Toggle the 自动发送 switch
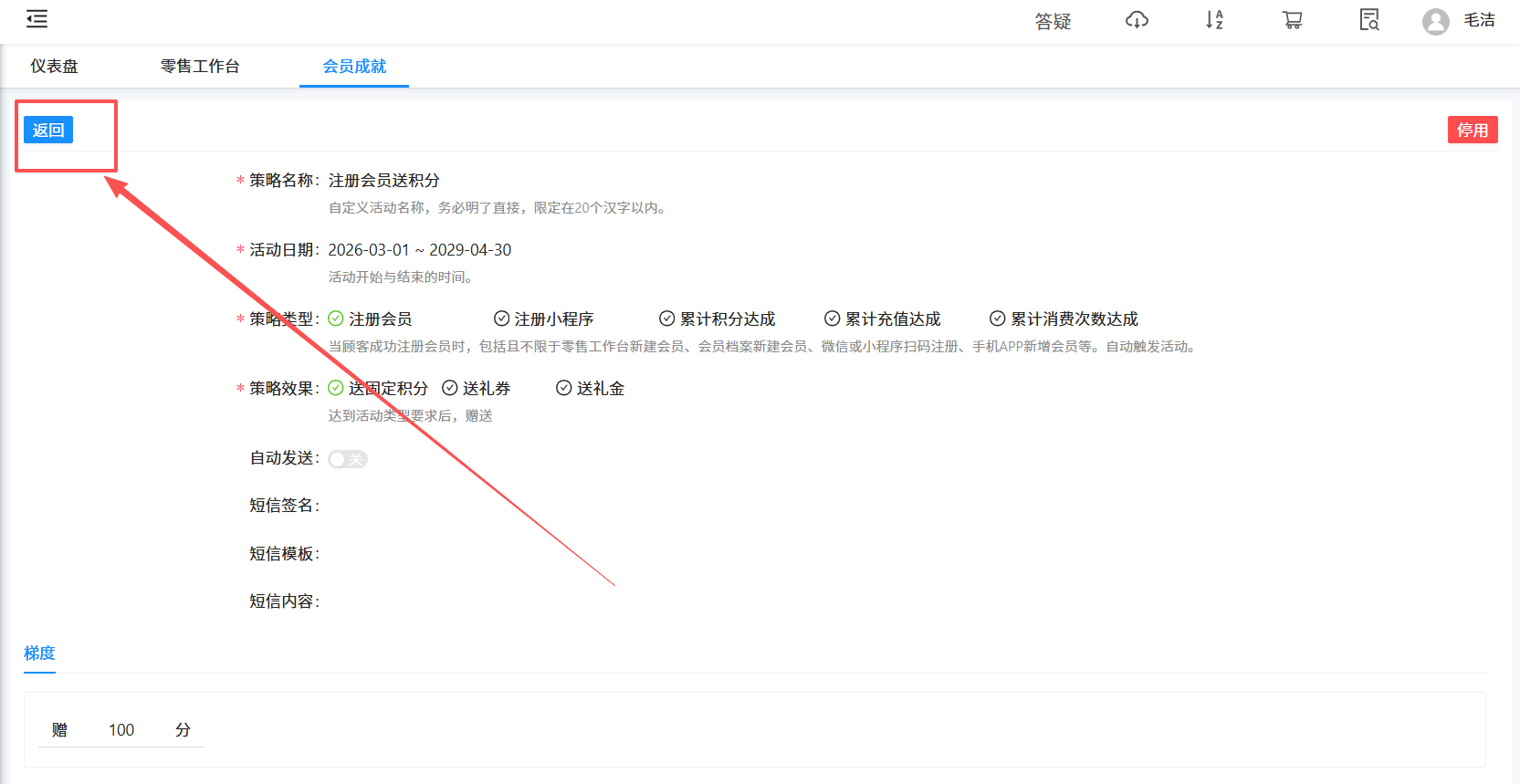1520x784 pixels. click(x=348, y=459)
